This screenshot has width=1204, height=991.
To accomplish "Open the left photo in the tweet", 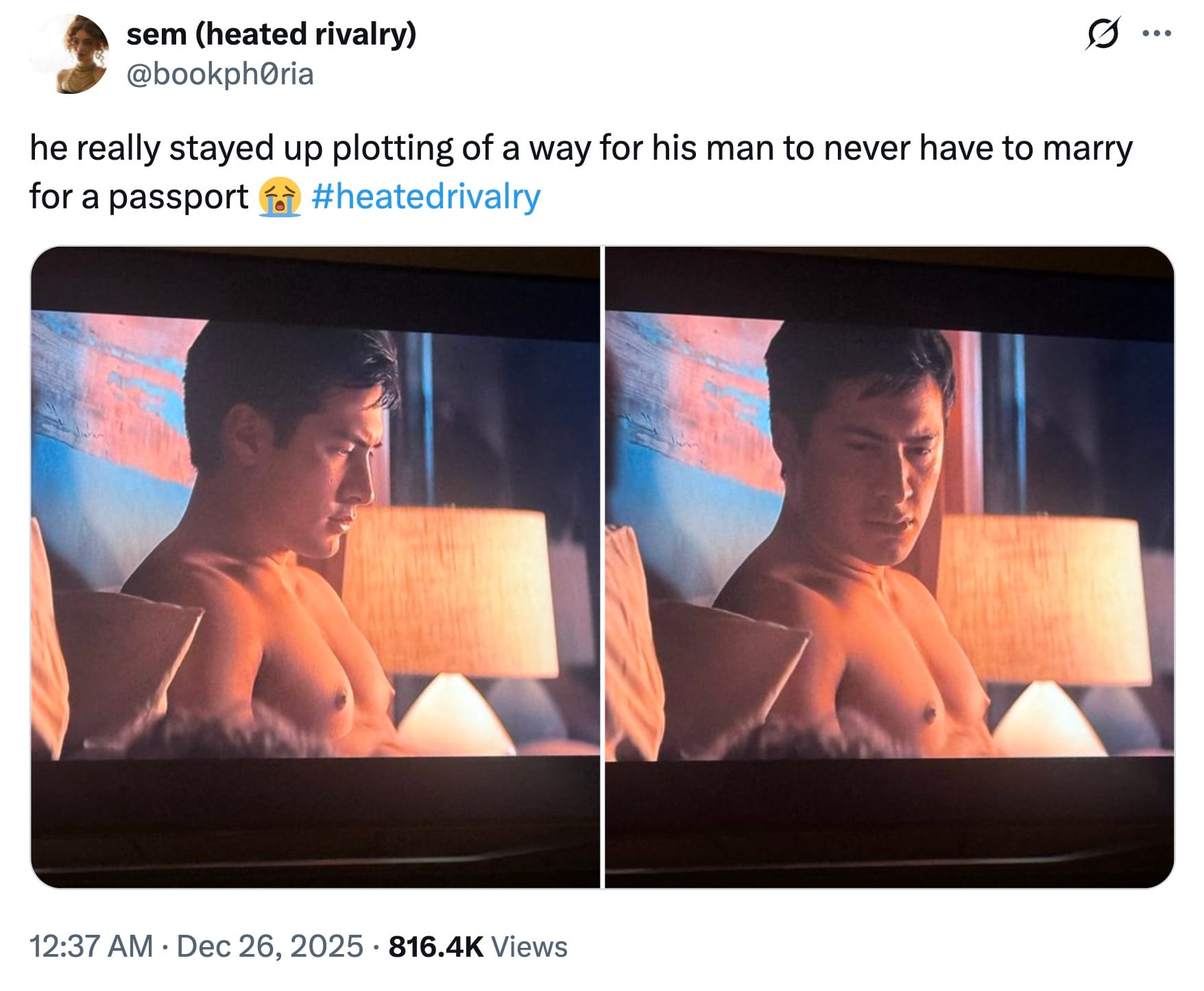I will pyautogui.click(x=315, y=567).
